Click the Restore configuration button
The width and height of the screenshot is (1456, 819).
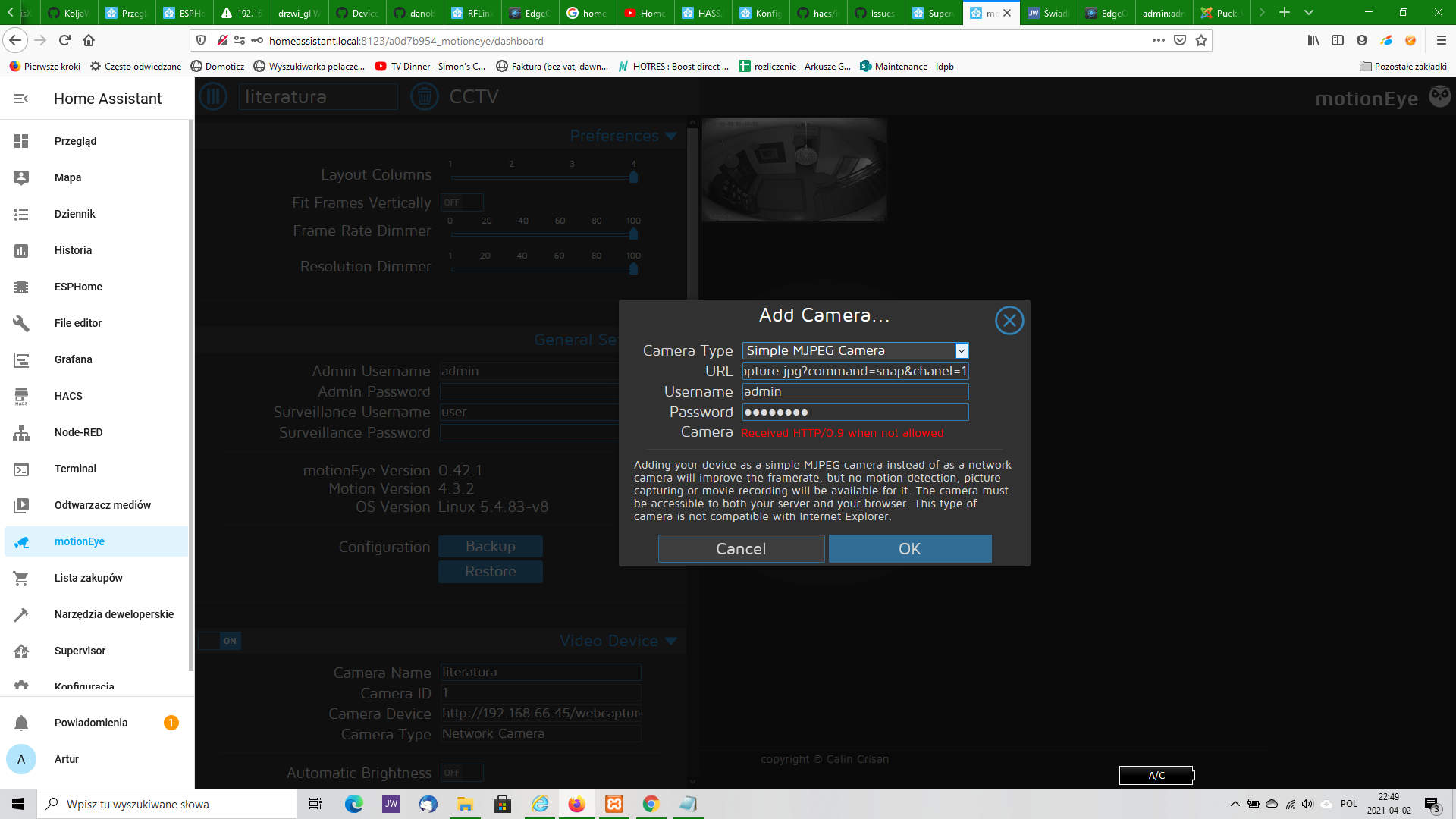(490, 571)
